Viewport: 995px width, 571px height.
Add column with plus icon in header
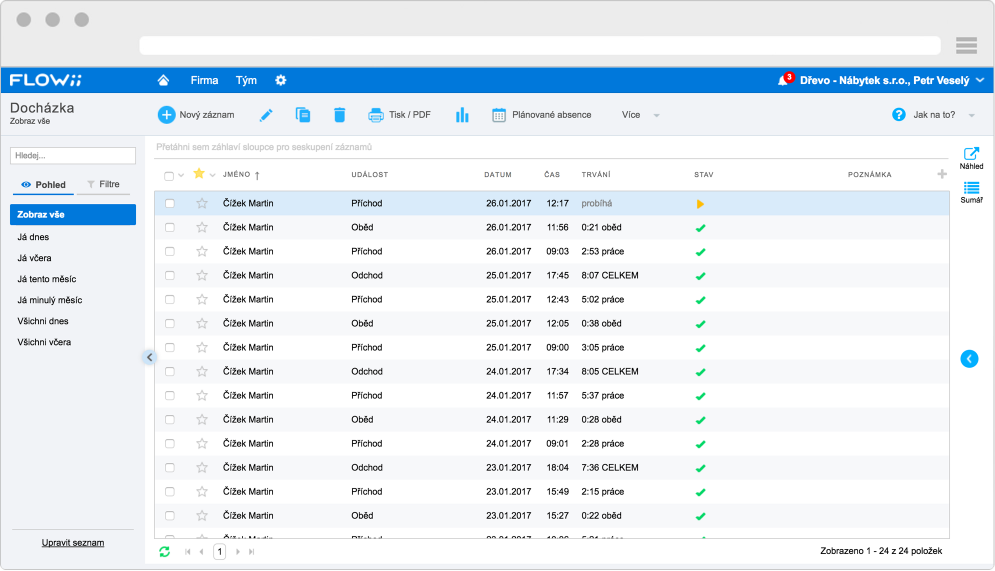coord(942,174)
